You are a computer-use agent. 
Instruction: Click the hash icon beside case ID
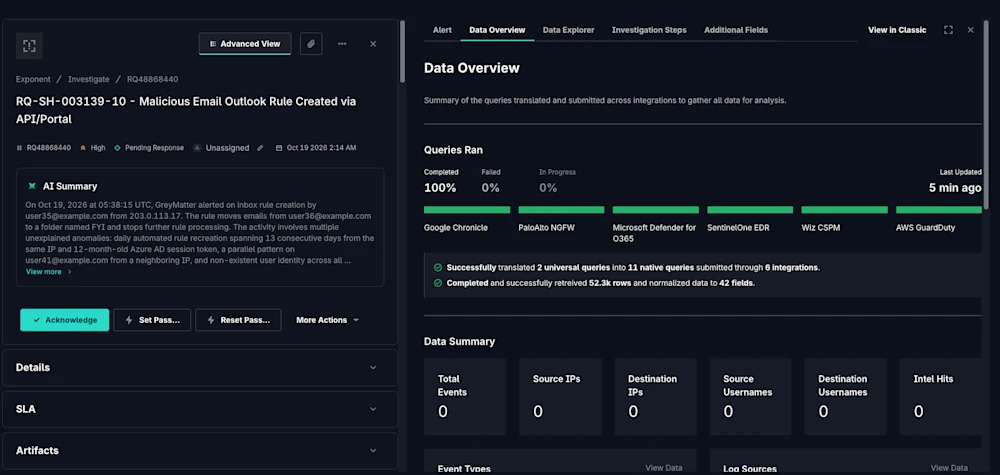point(19,148)
